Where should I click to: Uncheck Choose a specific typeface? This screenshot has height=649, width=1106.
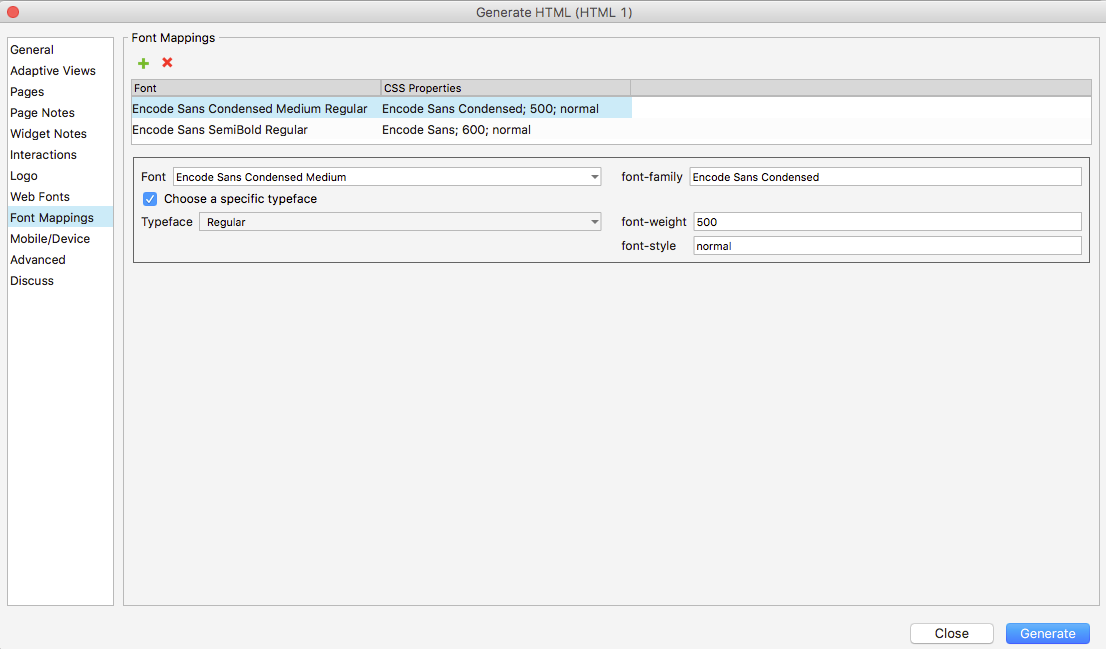coord(150,199)
